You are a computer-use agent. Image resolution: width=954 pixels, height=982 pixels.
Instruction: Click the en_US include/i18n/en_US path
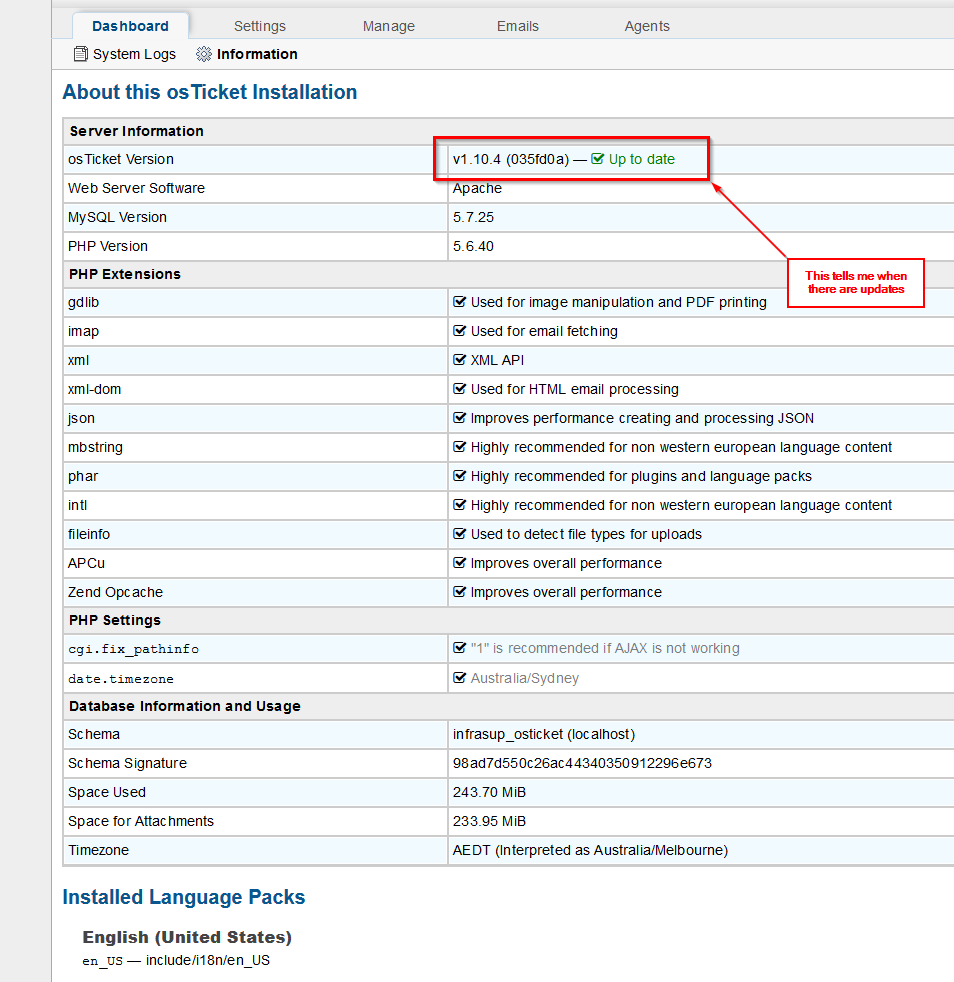(x=176, y=960)
